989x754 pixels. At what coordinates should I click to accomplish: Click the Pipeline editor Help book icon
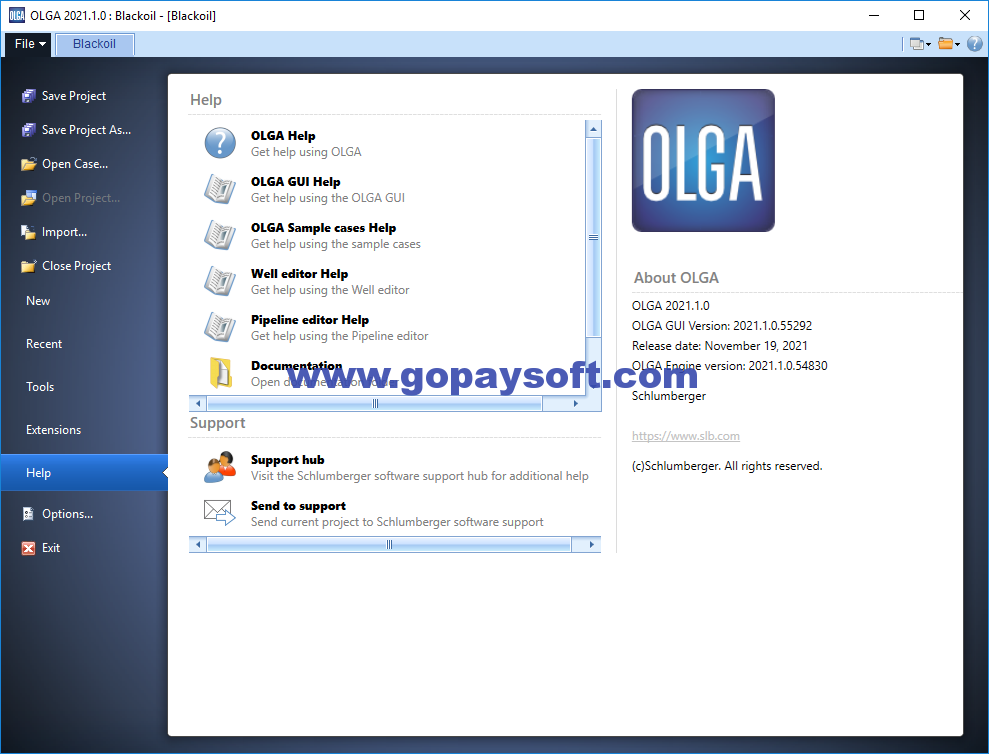click(220, 327)
